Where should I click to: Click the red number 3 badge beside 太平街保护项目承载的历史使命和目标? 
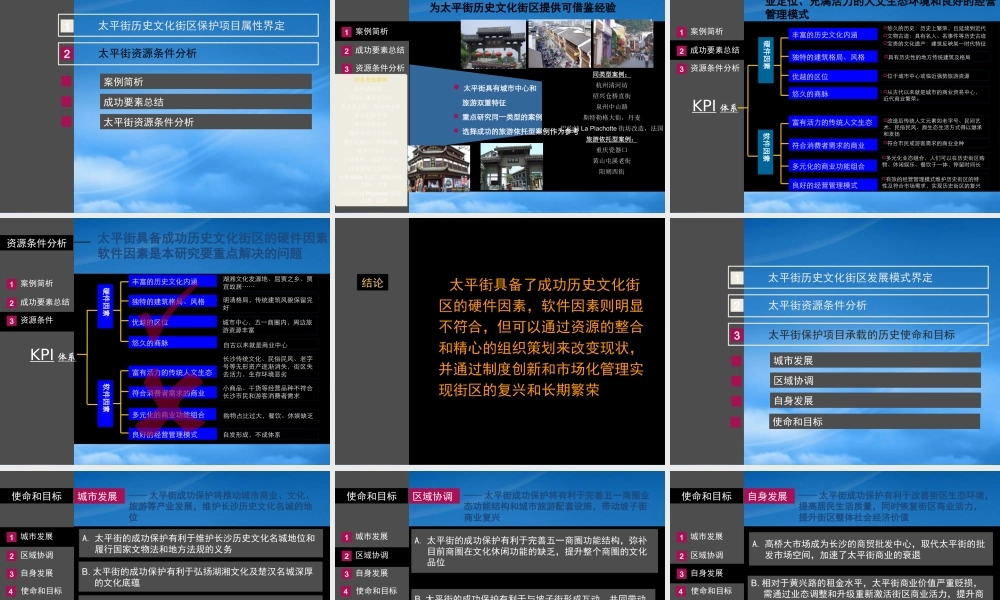point(737,335)
